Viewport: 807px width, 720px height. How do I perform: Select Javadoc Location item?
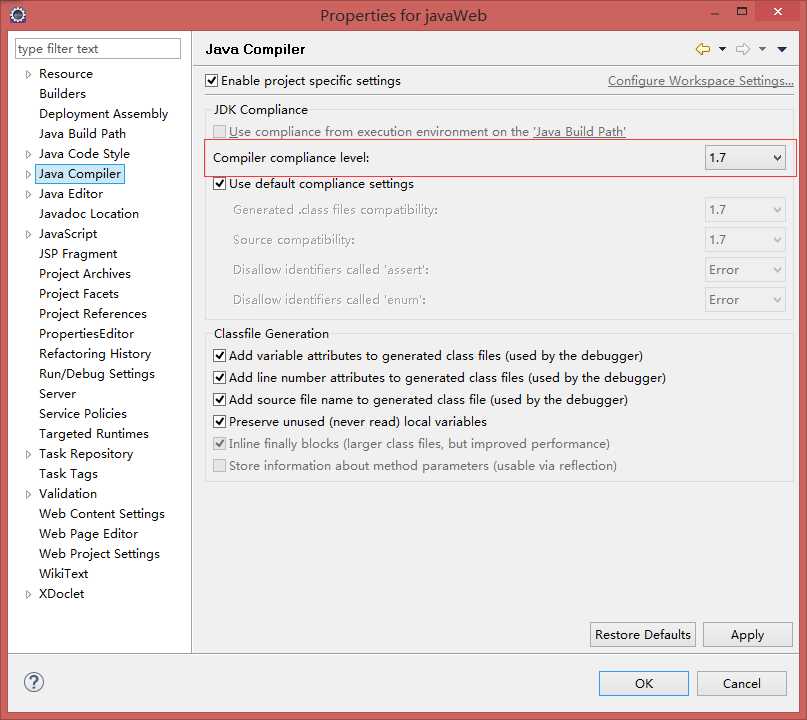pyautogui.click(x=89, y=214)
